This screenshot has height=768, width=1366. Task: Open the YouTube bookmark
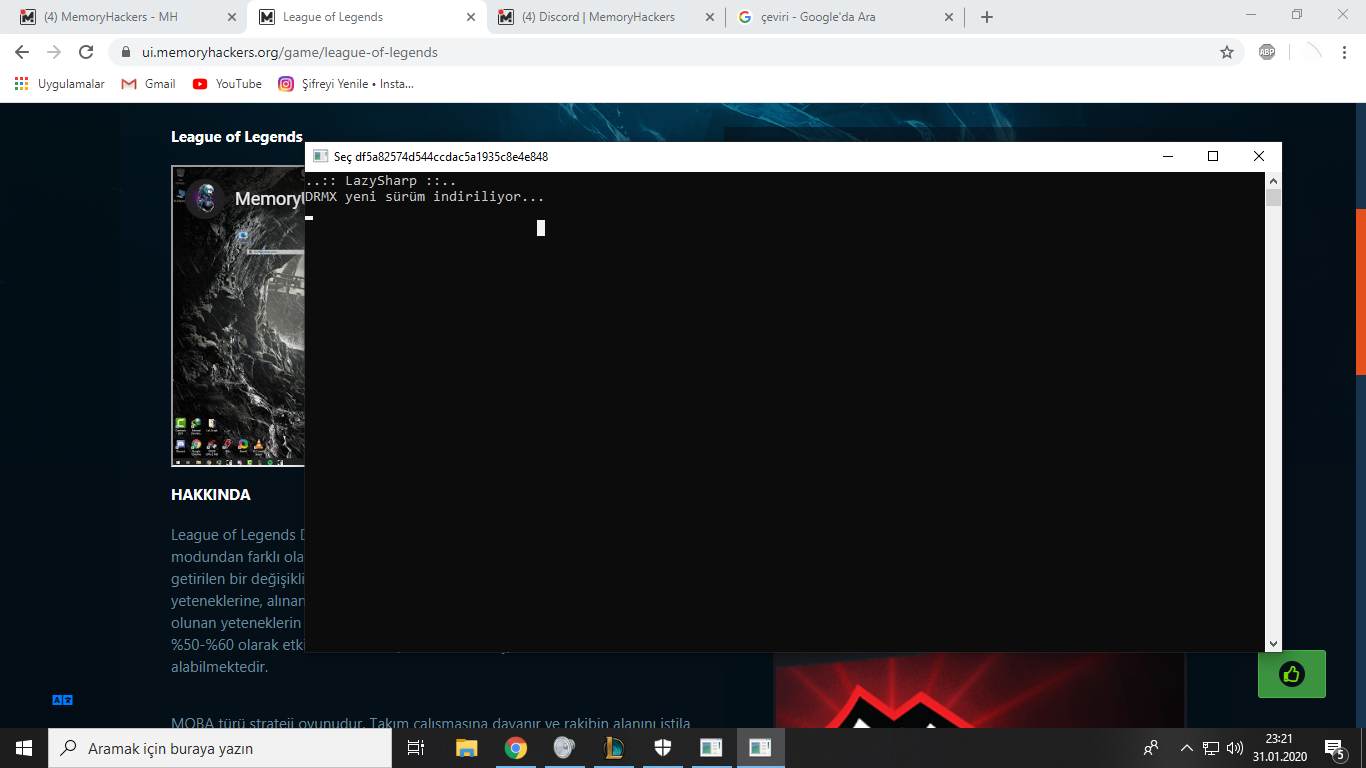tap(227, 84)
